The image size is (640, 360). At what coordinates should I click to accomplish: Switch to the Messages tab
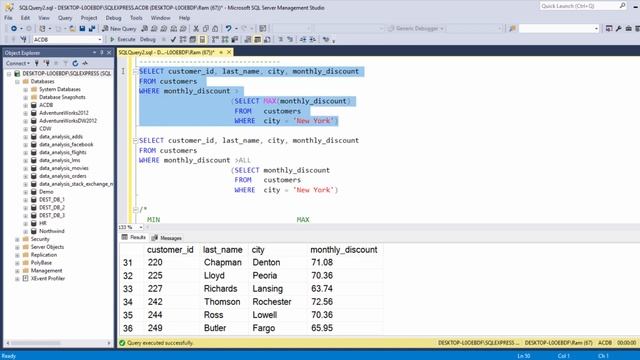click(x=167, y=238)
